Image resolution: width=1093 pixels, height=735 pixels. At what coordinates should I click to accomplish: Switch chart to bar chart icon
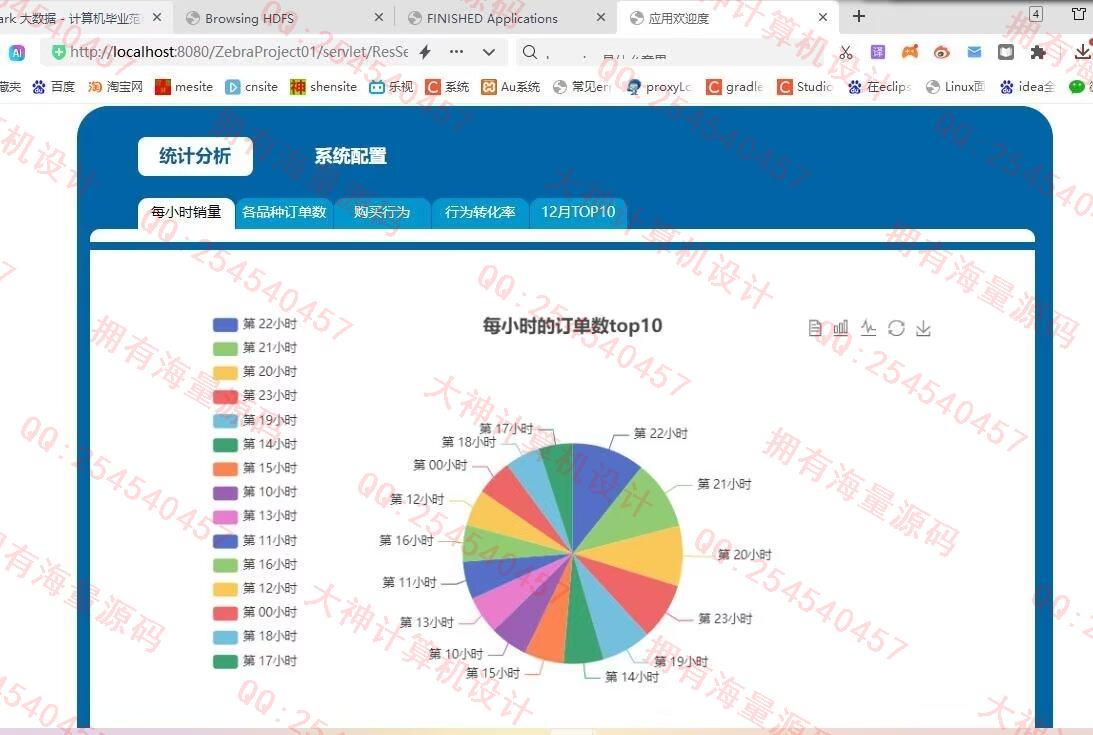coord(841,328)
